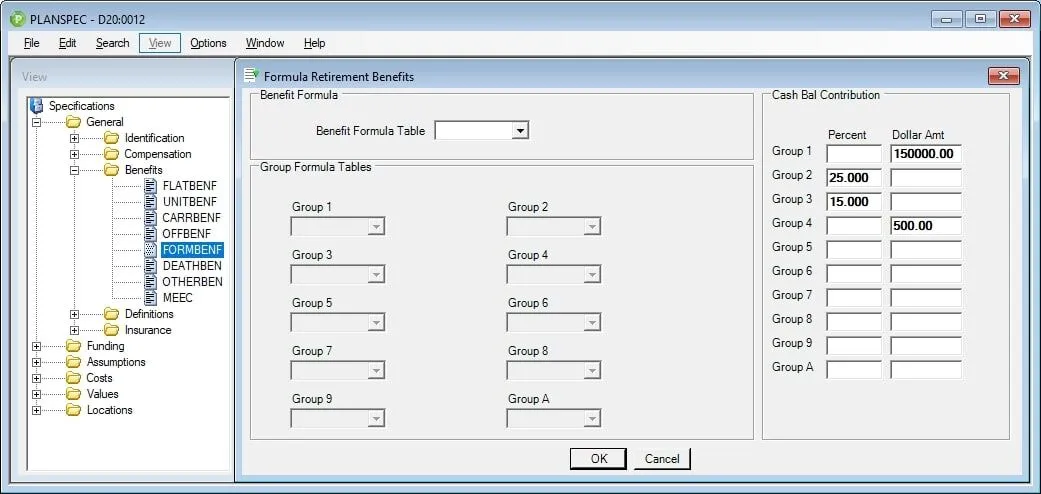Open the View menu
The height and width of the screenshot is (494, 1041).
pyautogui.click(x=160, y=43)
